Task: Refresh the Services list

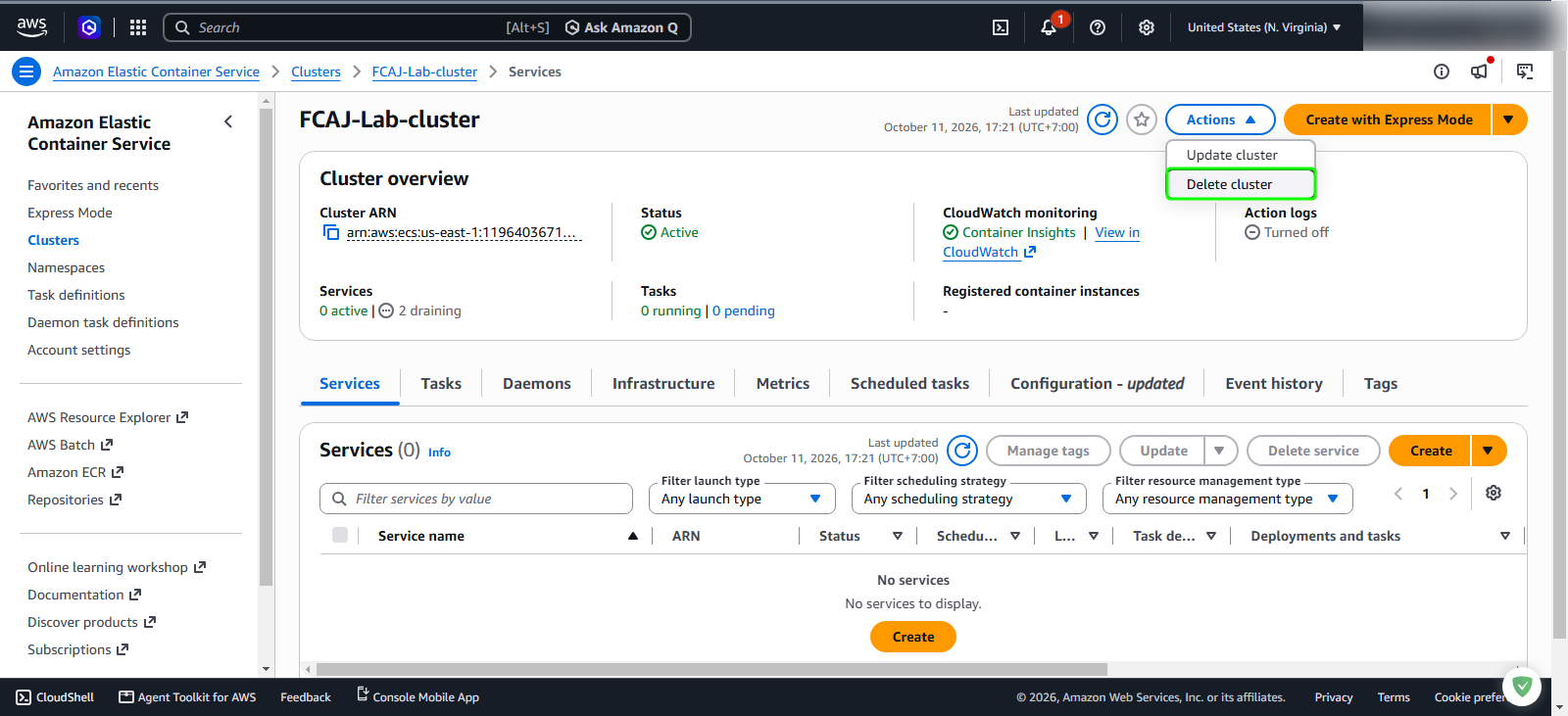Action: tap(962, 451)
